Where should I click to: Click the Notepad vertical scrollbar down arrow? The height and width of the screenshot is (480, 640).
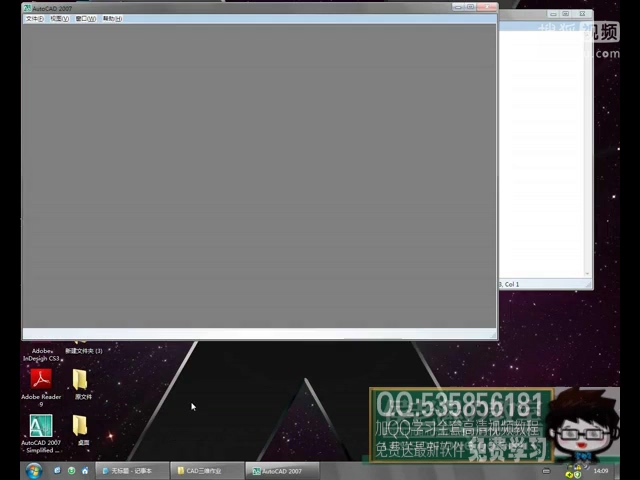tap(587, 274)
